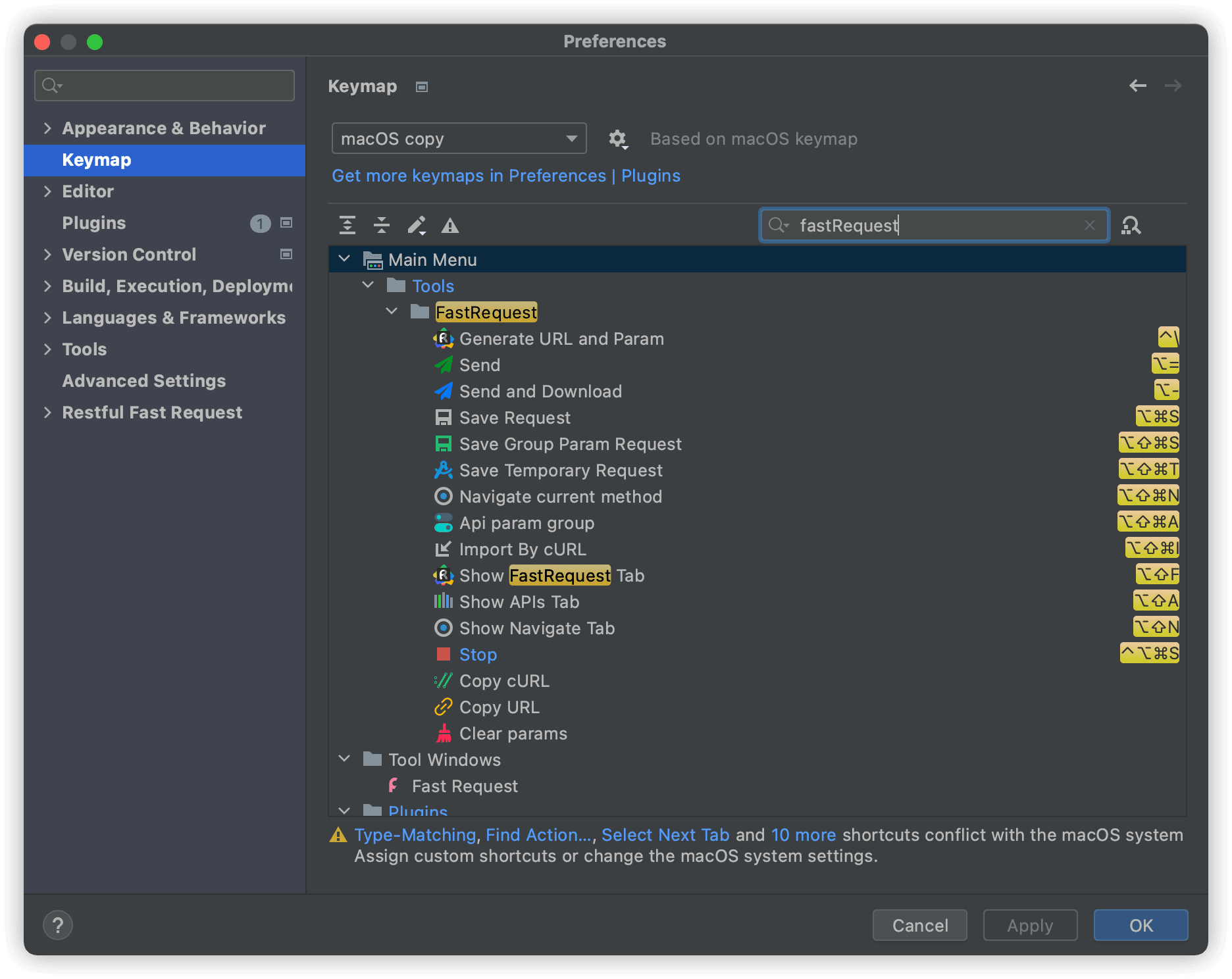Open the macOS copy keymap dropdown
The width and height of the screenshot is (1232, 979).
(x=459, y=139)
